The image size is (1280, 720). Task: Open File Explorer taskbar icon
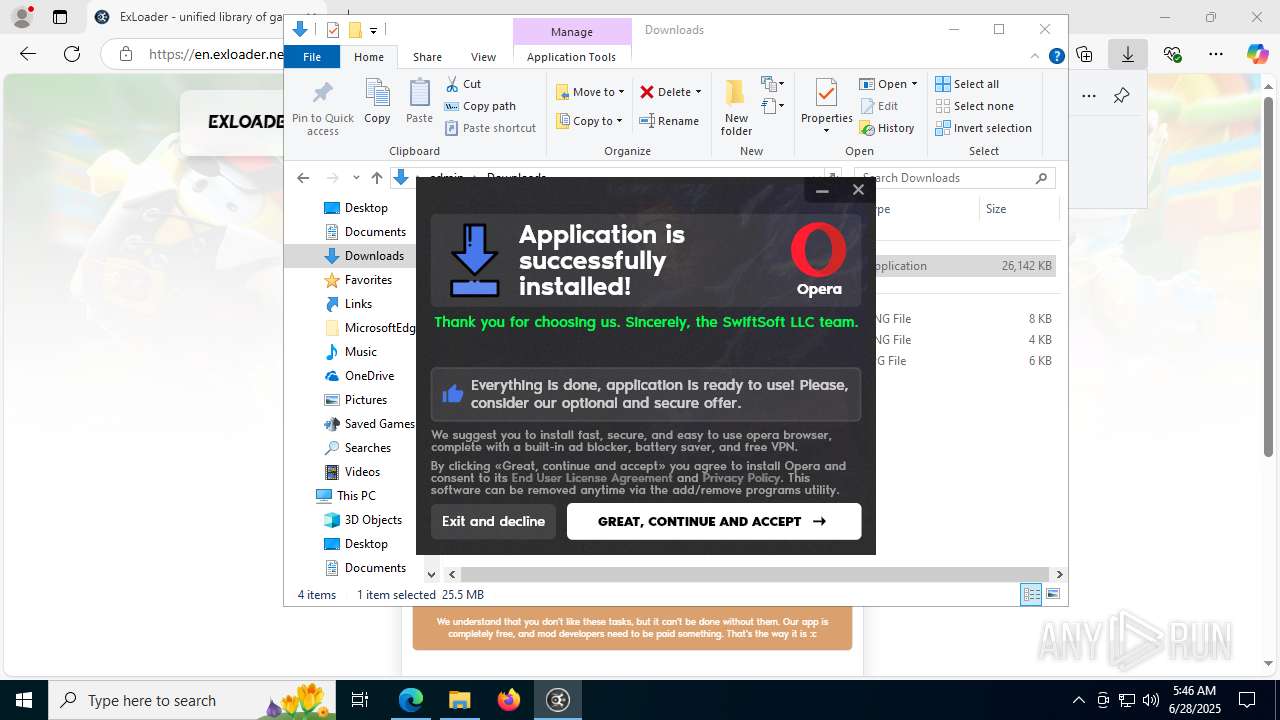(459, 700)
